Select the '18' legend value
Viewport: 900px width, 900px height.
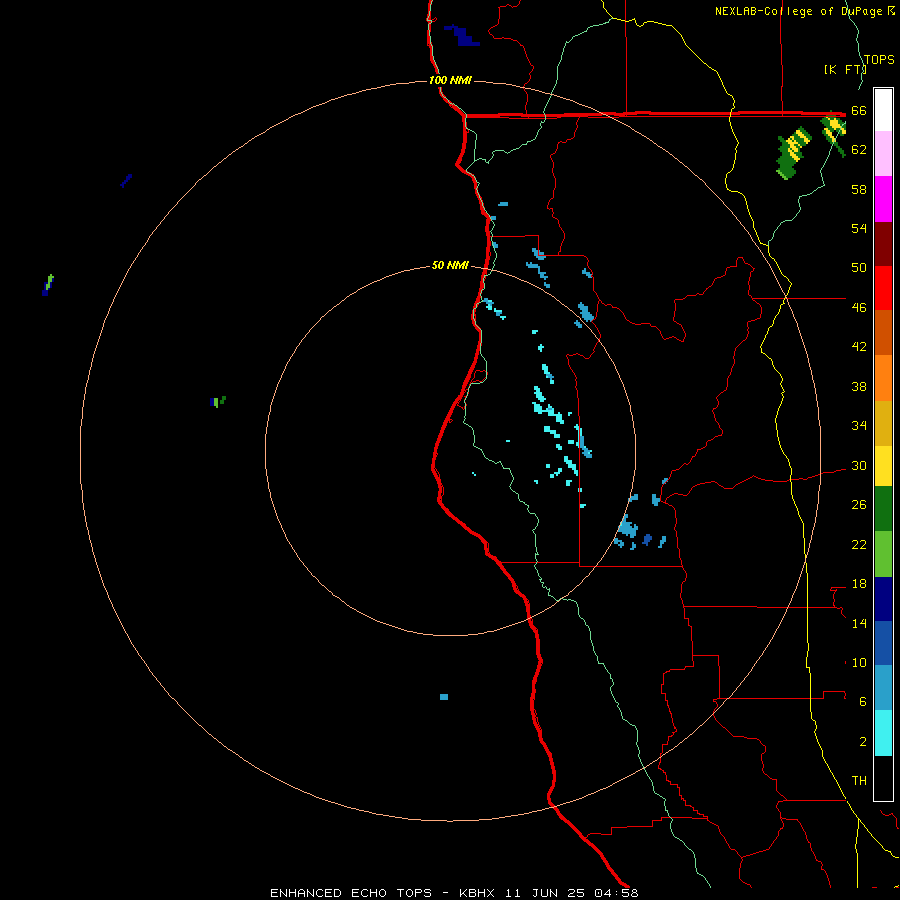click(859, 584)
